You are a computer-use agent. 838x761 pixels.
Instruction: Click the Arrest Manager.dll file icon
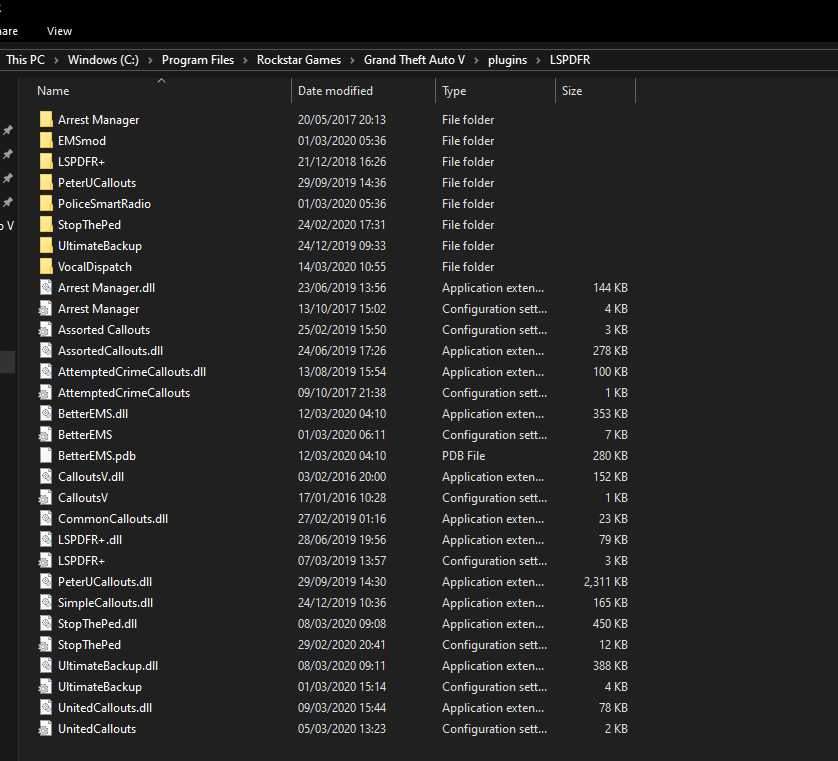click(46, 288)
